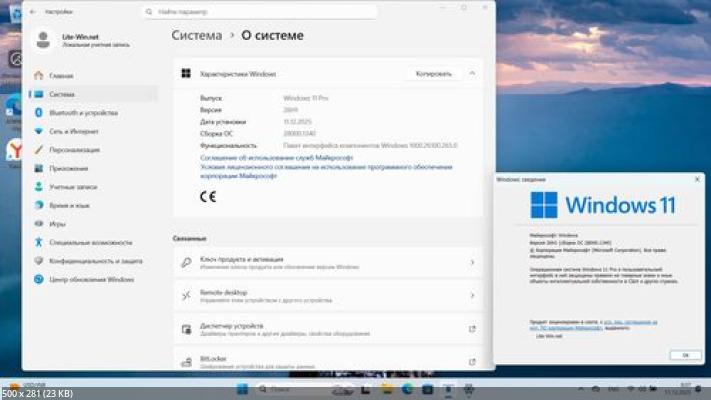The width and height of the screenshot is (711, 400).
Task: Select the Персонализация brush icon
Action: point(38,150)
